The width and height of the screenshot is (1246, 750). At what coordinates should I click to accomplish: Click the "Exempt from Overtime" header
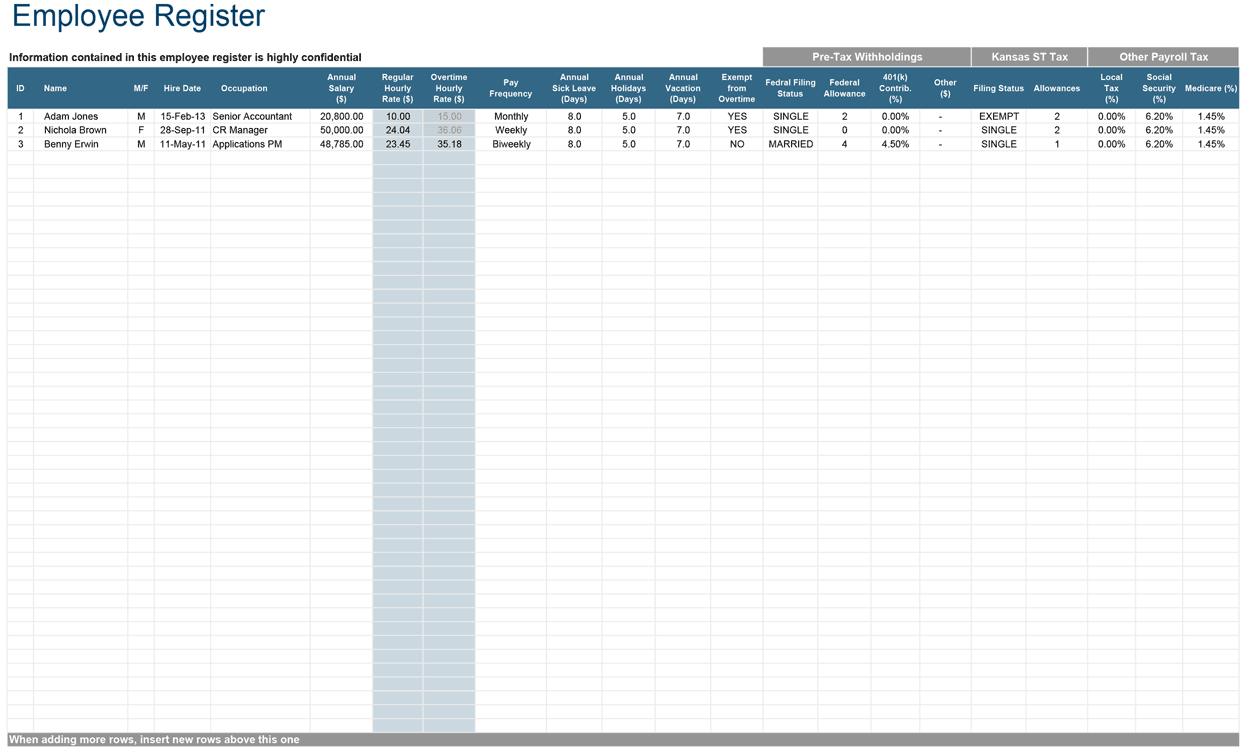tap(737, 88)
